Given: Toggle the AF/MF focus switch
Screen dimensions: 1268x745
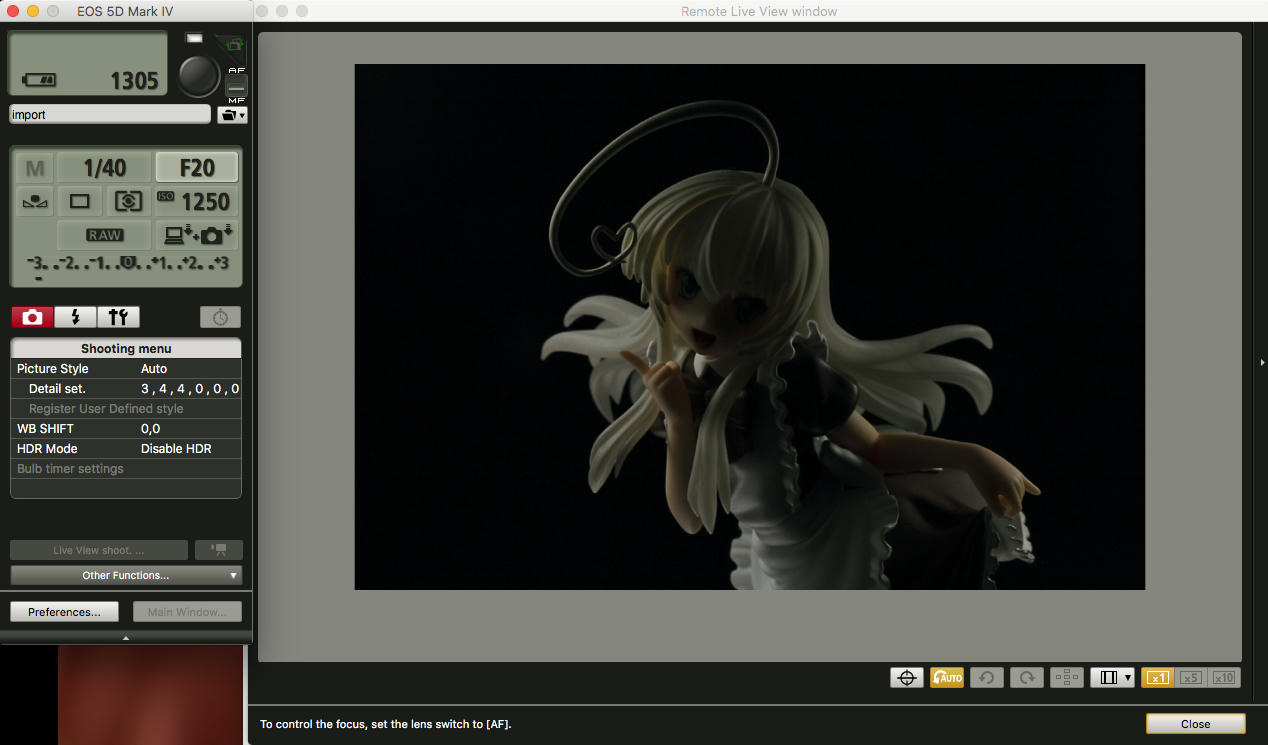Looking at the screenshot, I should point(237,85).
